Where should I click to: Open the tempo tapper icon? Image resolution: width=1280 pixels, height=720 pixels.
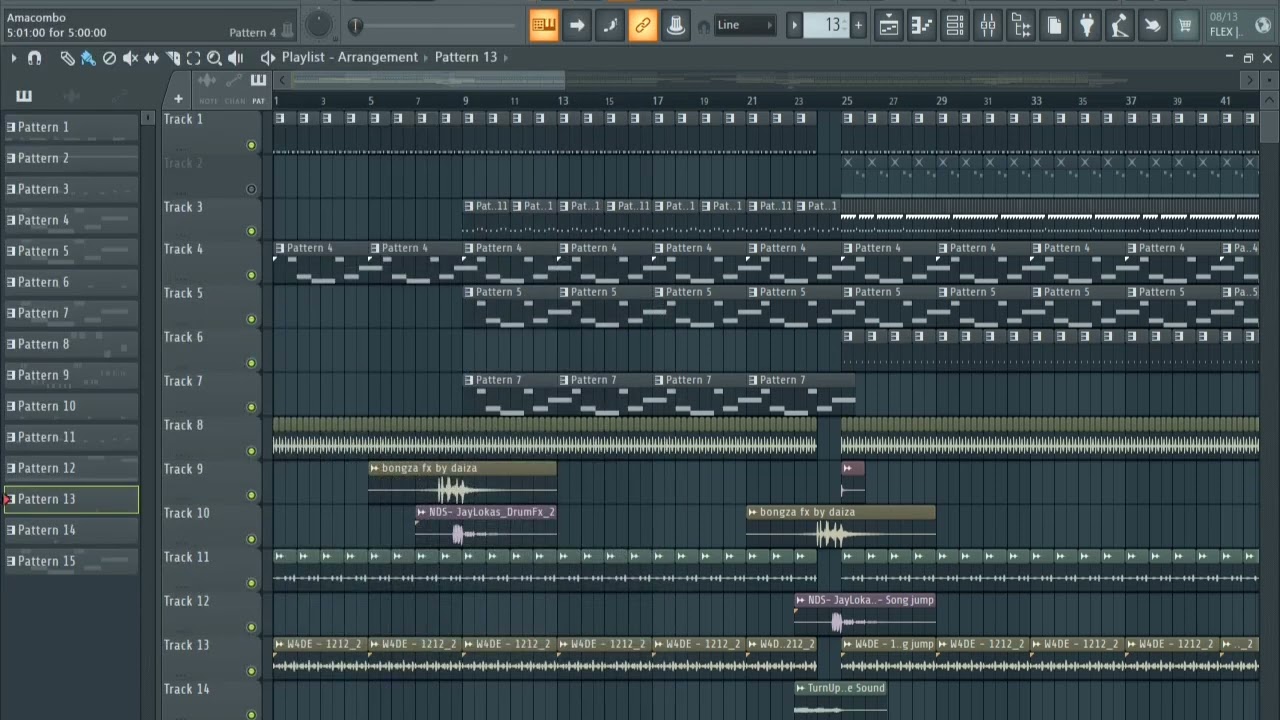coord(1120,26)
